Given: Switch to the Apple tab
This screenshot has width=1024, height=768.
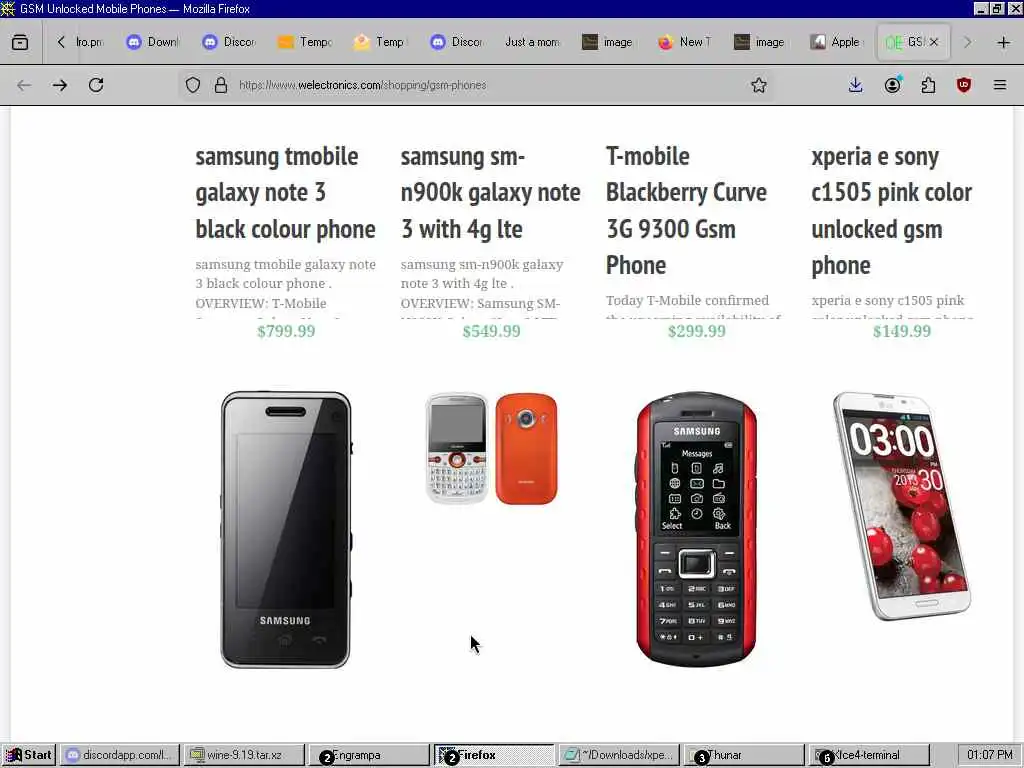Looking at the screenshot, I should click(837, 42).
